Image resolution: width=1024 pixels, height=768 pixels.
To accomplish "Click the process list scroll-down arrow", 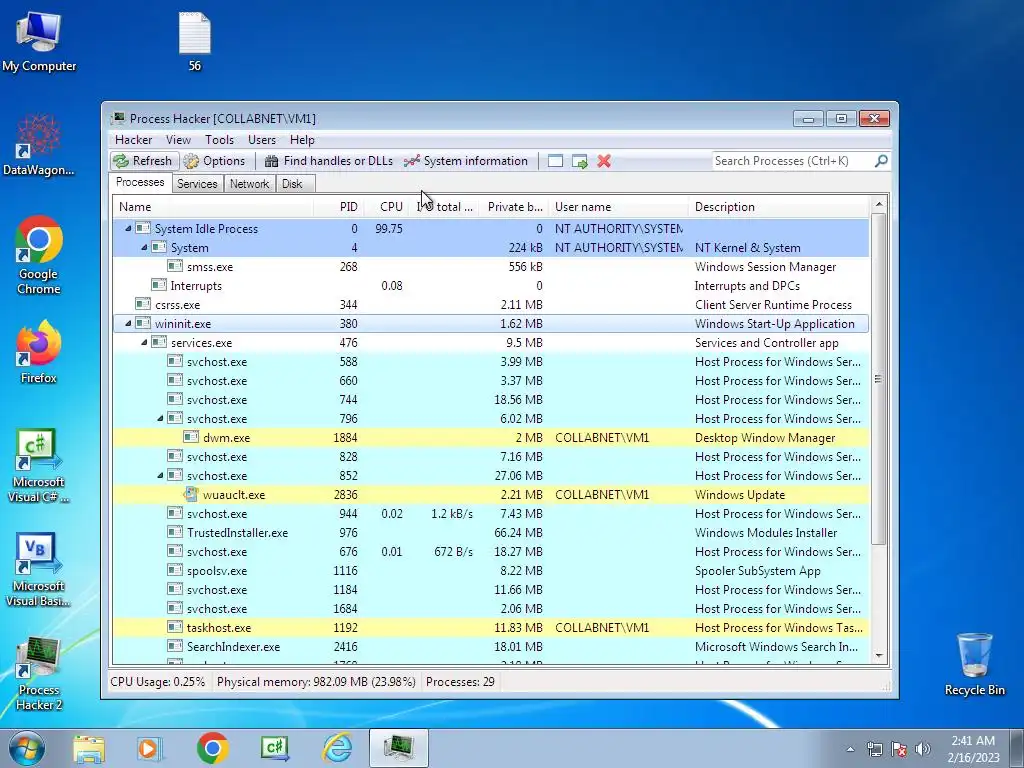I will [x=879, y=656].
